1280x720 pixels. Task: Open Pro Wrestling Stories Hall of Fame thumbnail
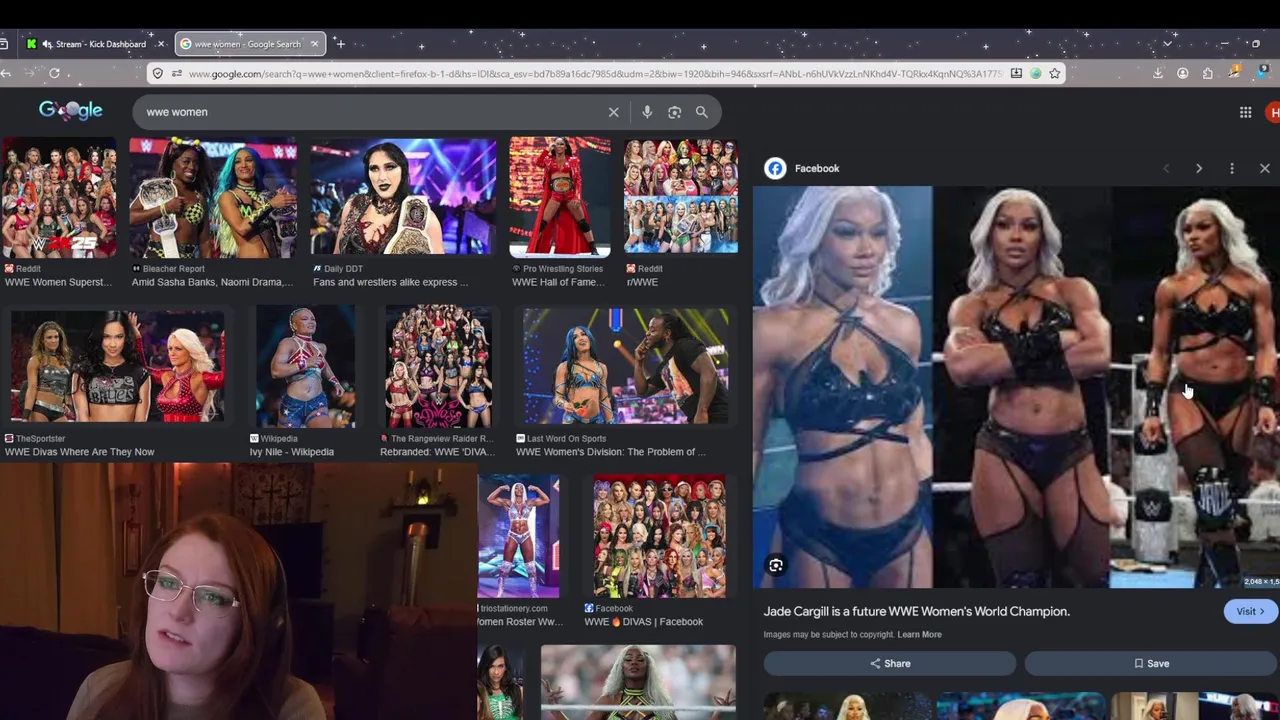560,198
